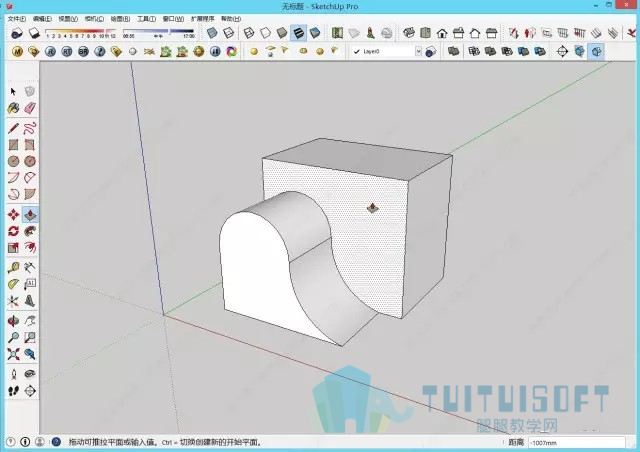Choose the Offset tool
640x452 pixels.
click(x=30, y=247)
